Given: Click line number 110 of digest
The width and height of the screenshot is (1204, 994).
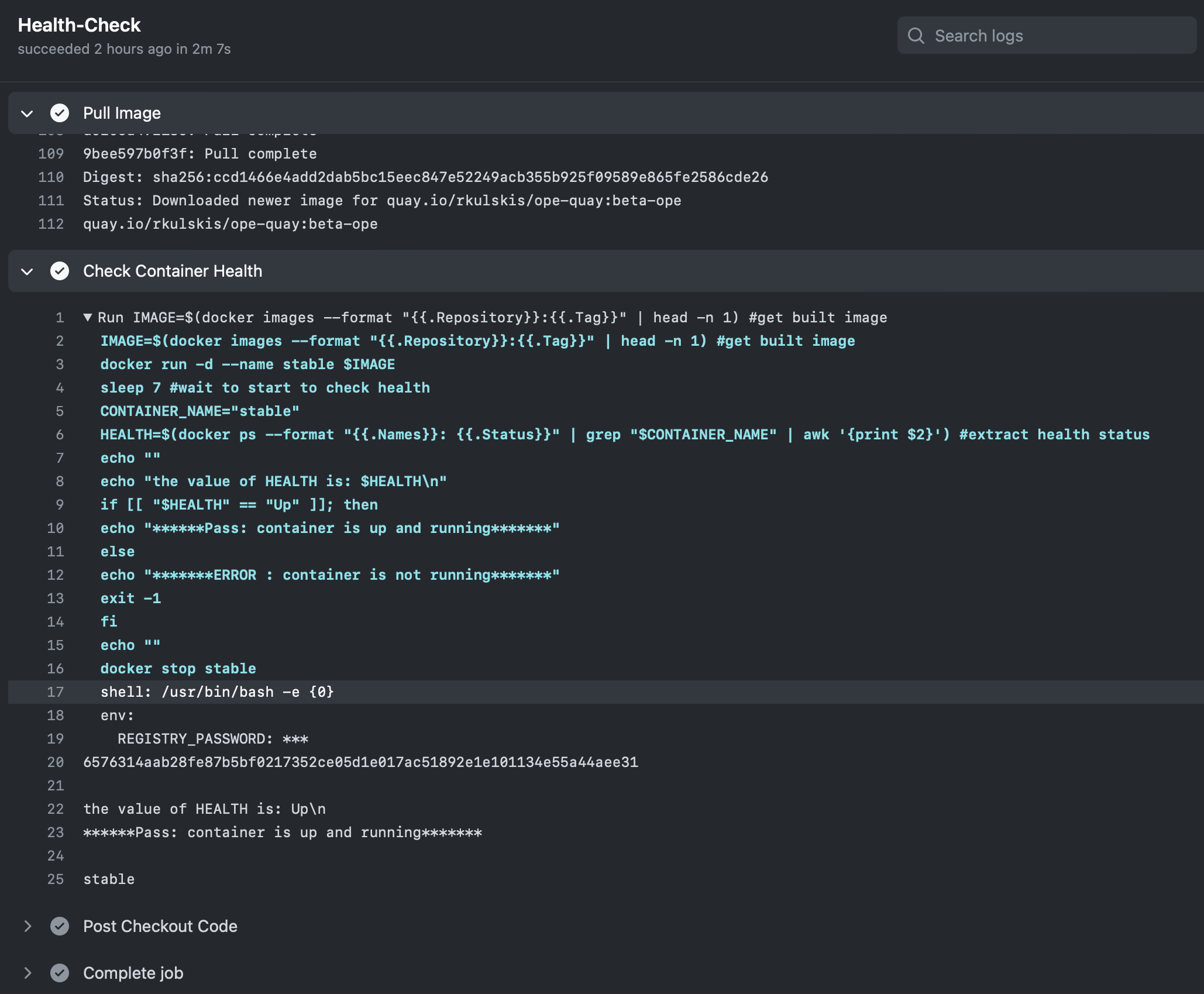Looking at the screenshot, I should pos(51,177).
